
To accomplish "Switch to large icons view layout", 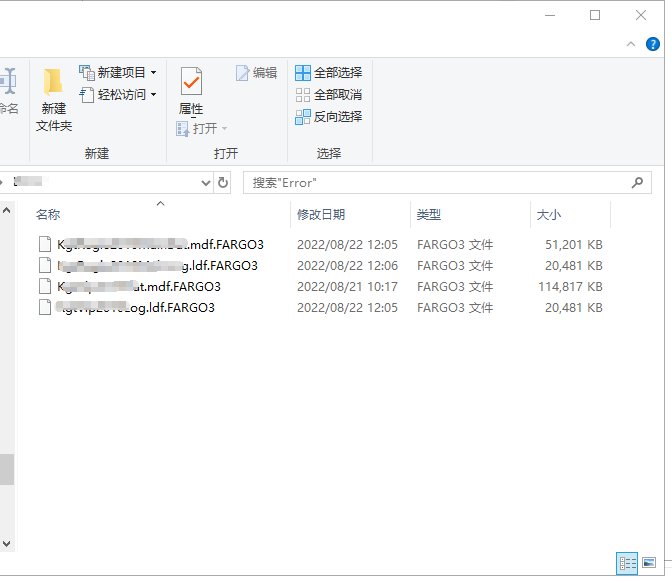I will pos(649,563).
